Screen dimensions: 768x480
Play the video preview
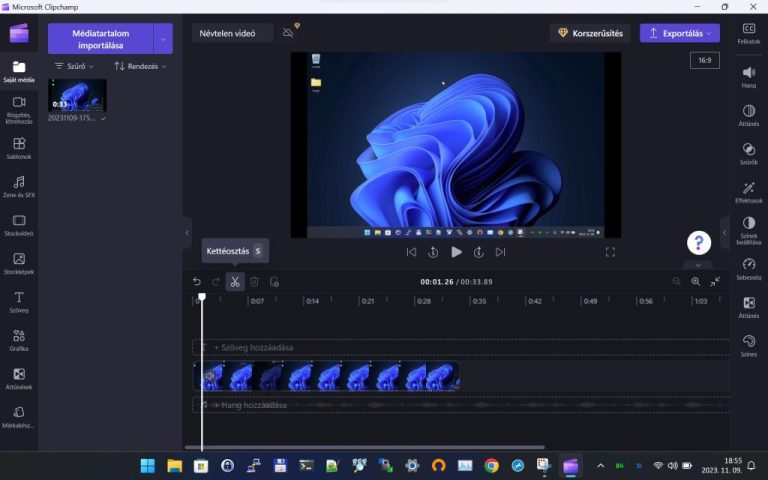click(456, 252)
